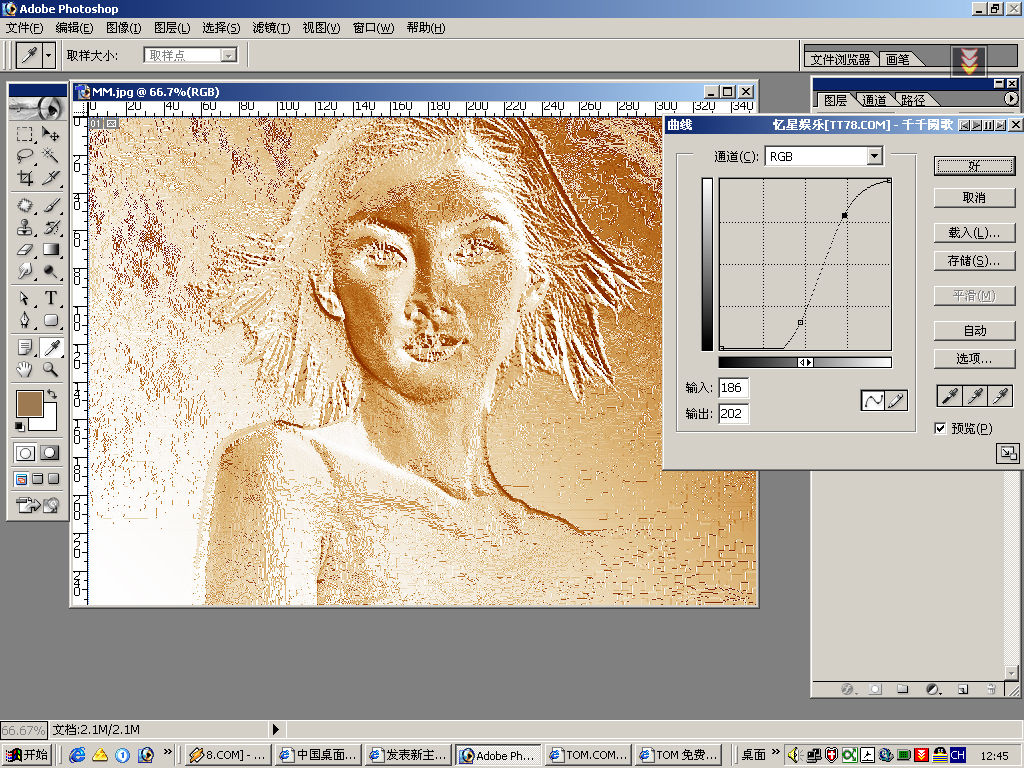Select the Magic Wand tool
Viewport: 1024px width, 768px height.
tap(50, 156)
